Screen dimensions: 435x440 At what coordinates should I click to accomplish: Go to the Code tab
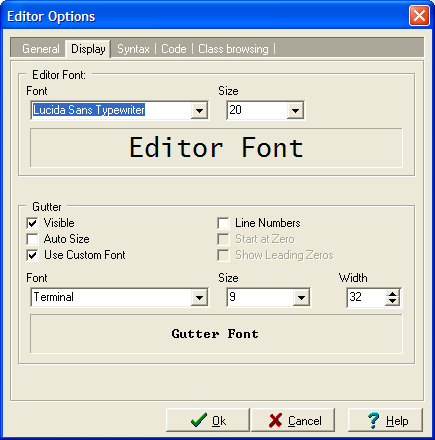(174, 49)
